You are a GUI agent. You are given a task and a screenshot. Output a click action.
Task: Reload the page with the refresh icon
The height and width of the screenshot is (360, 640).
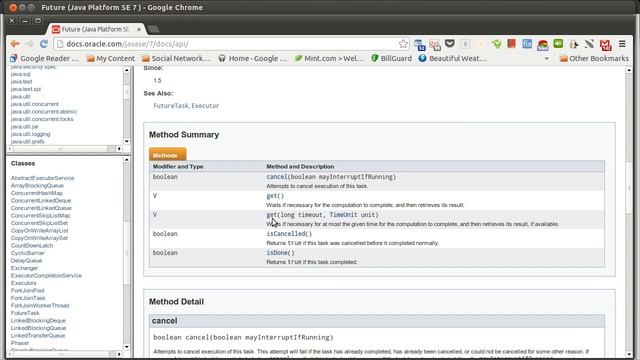point(44,44)
